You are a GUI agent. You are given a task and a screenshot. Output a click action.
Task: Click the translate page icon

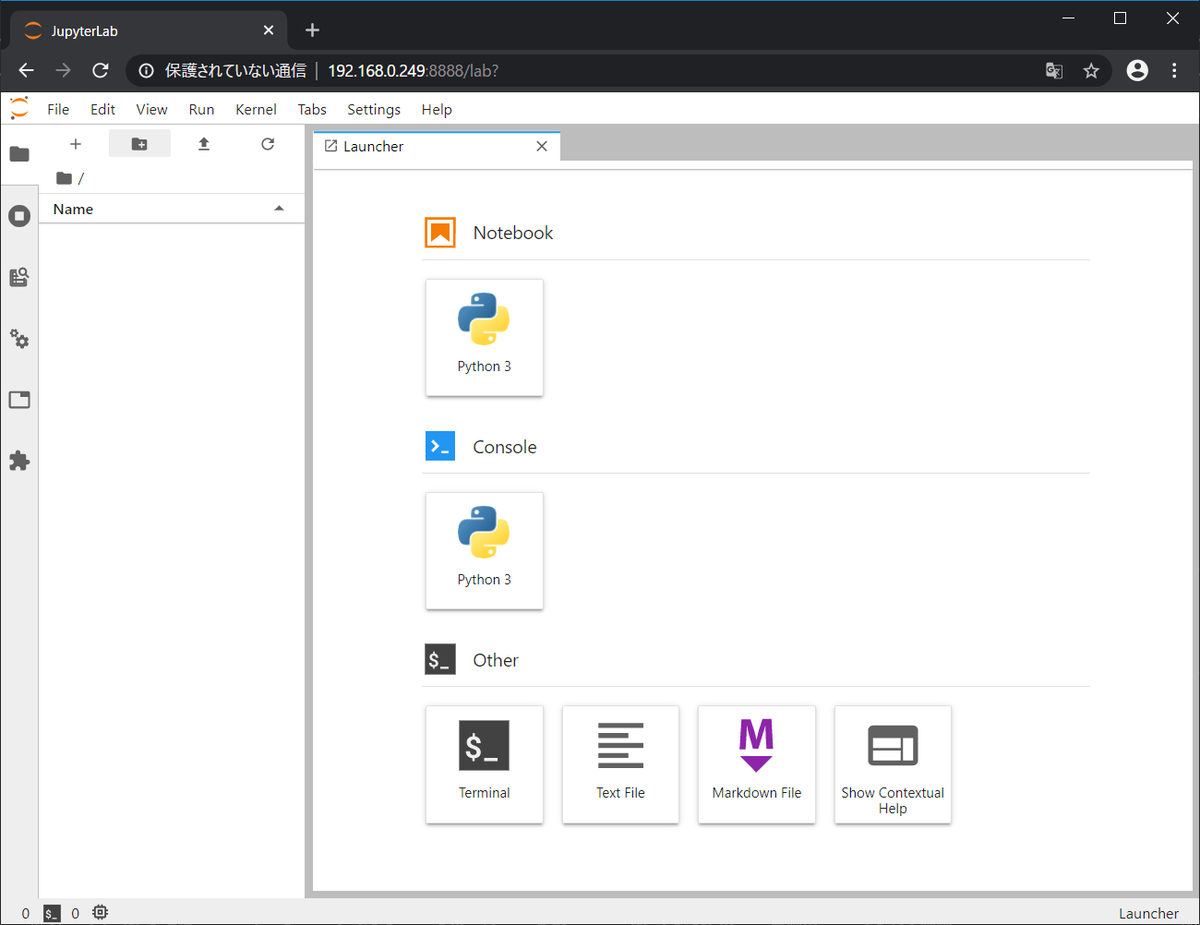tap(1054, 71)
